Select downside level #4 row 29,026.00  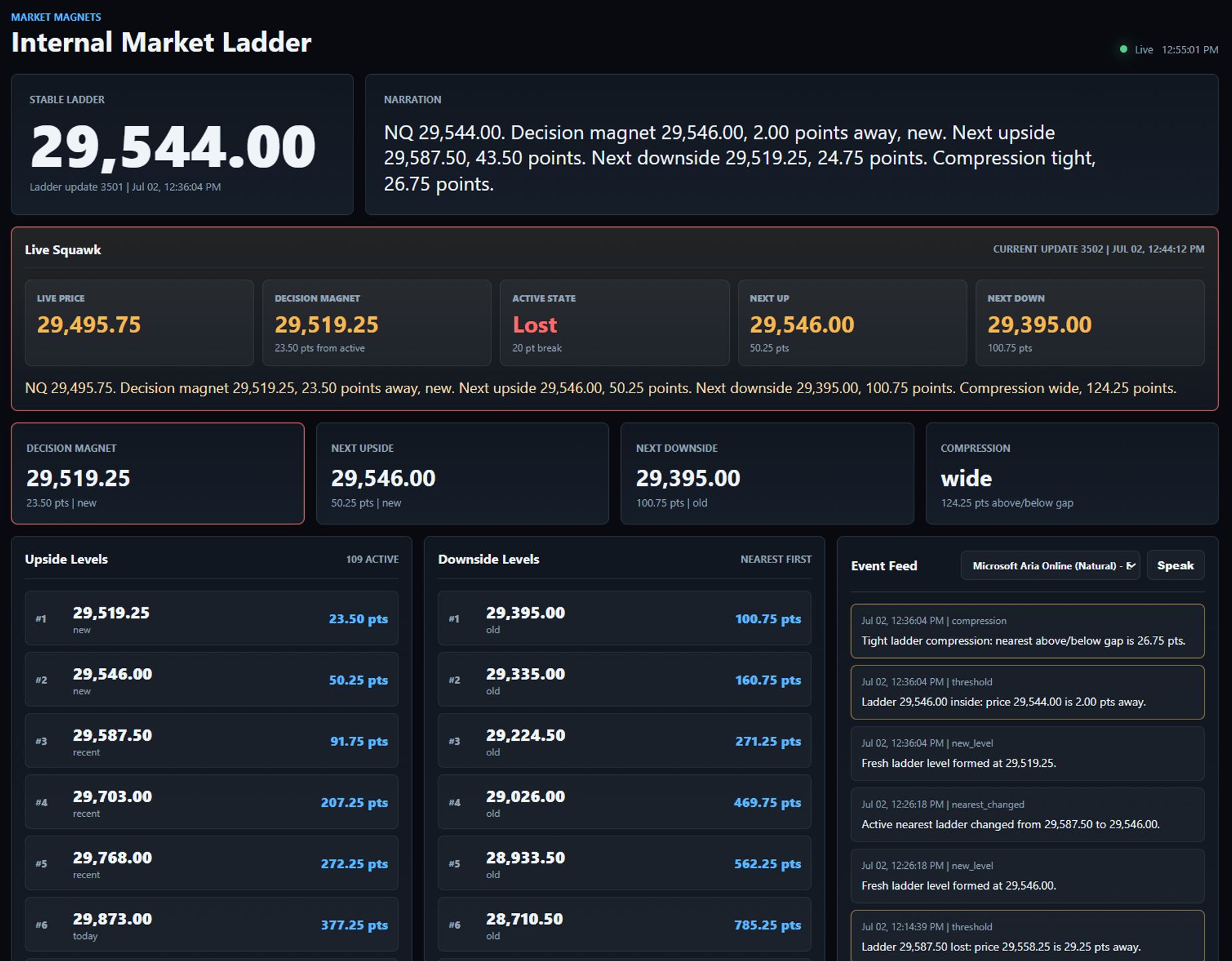pyautogui.click(x=624, y=802)
